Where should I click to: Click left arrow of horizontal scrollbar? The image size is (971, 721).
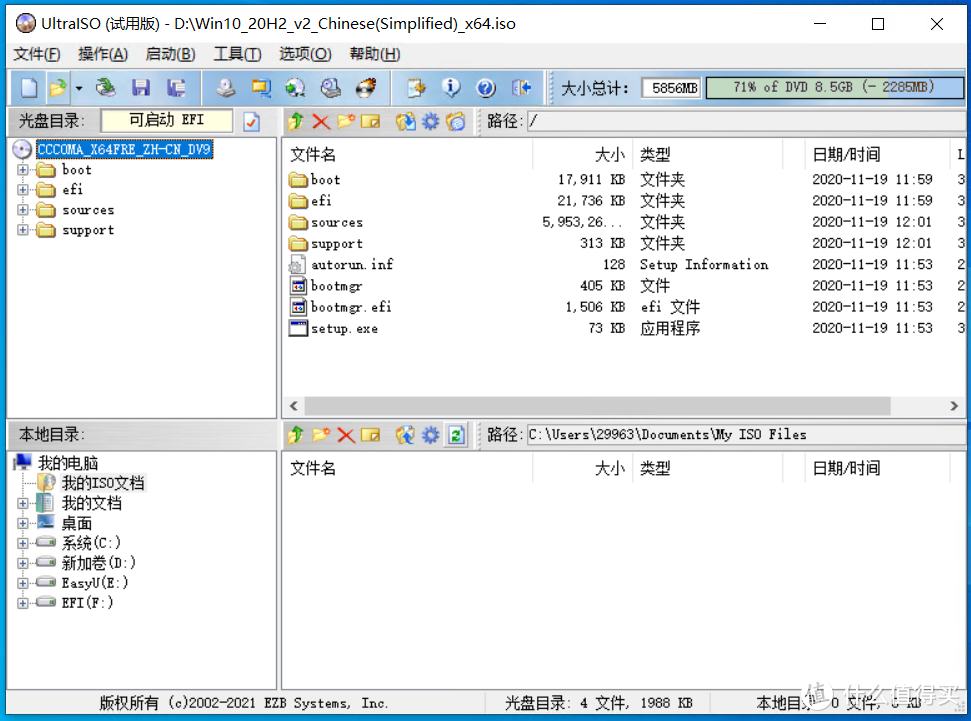294,406
